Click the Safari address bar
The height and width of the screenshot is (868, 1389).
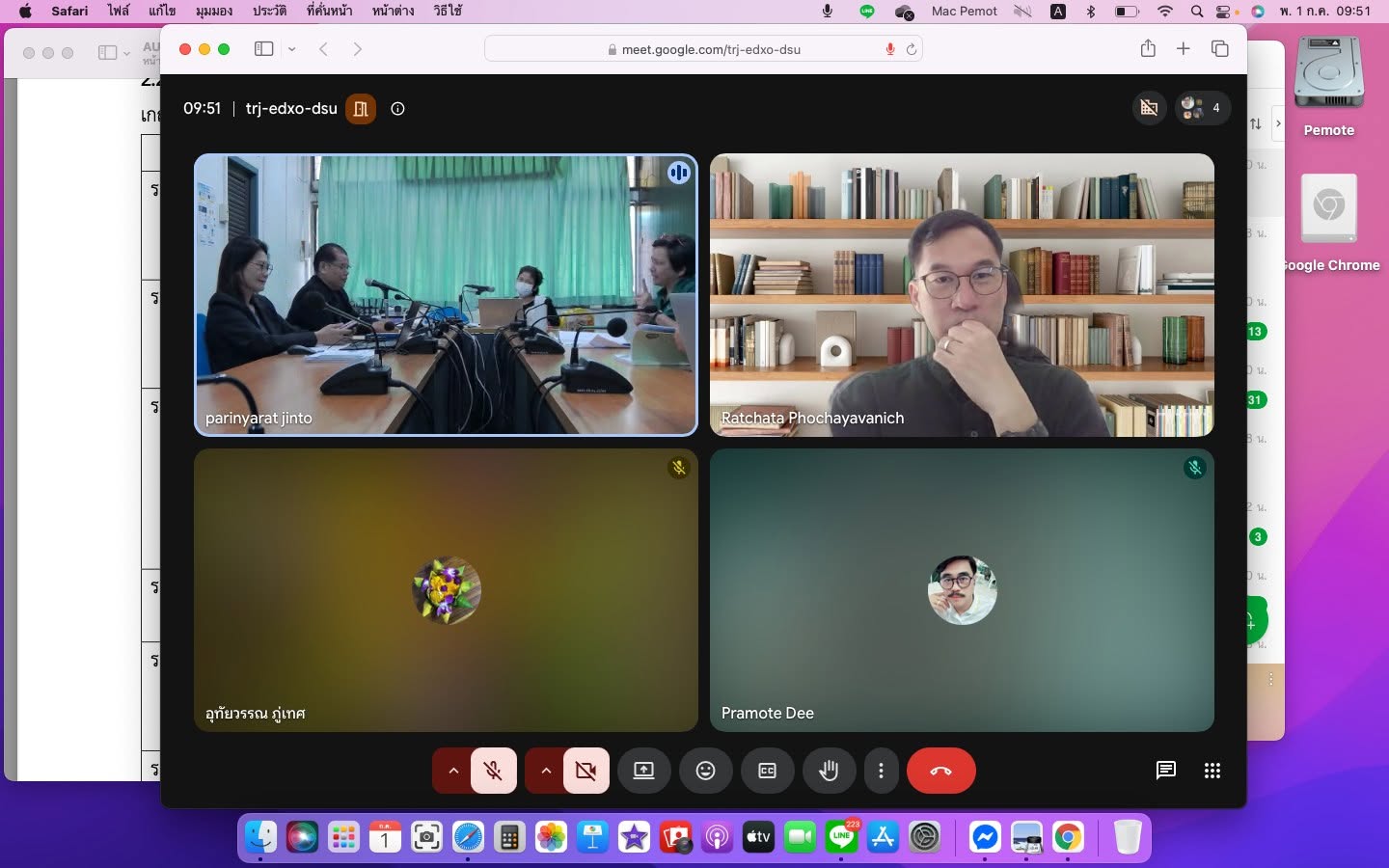703,49
